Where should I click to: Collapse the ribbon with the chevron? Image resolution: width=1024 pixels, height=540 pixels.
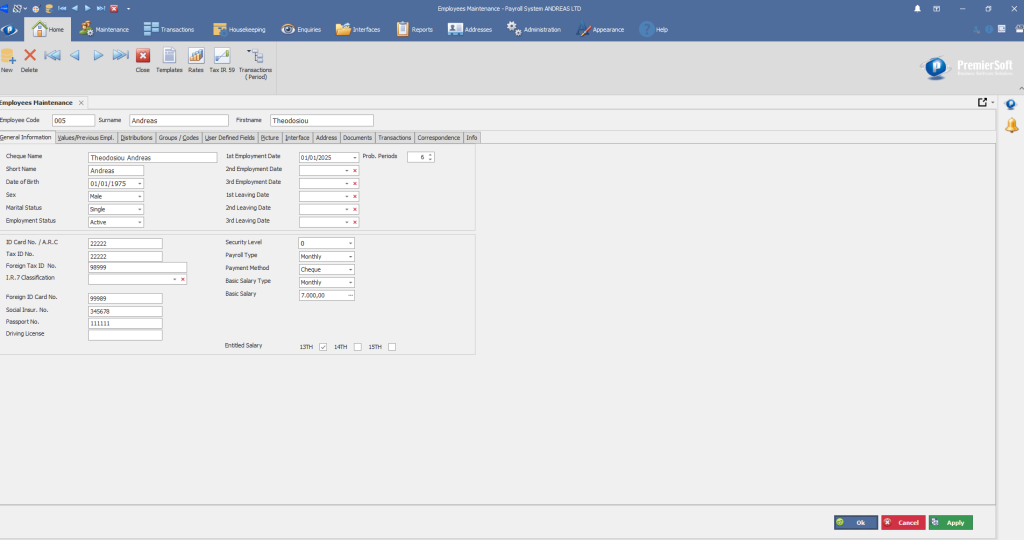(x=1021, y=89)
